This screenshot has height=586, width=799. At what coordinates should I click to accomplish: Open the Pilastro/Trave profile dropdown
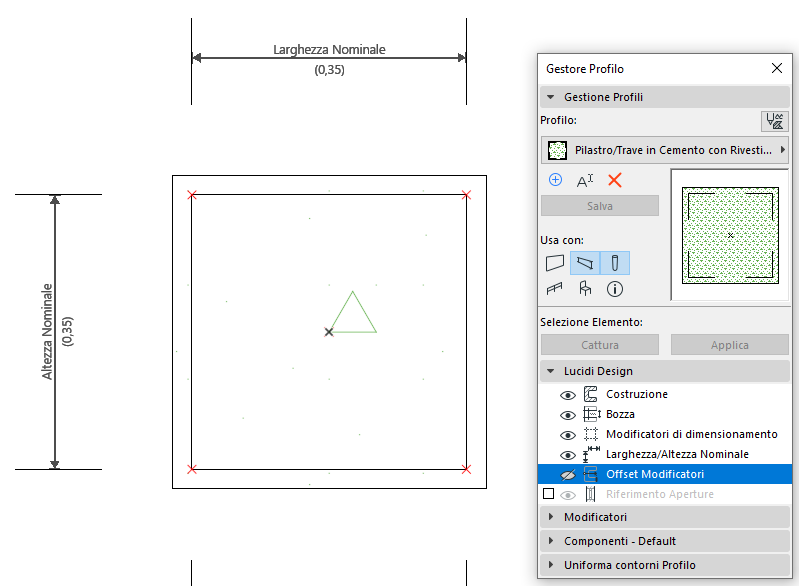pyautogui.click(x=664, y=150)
